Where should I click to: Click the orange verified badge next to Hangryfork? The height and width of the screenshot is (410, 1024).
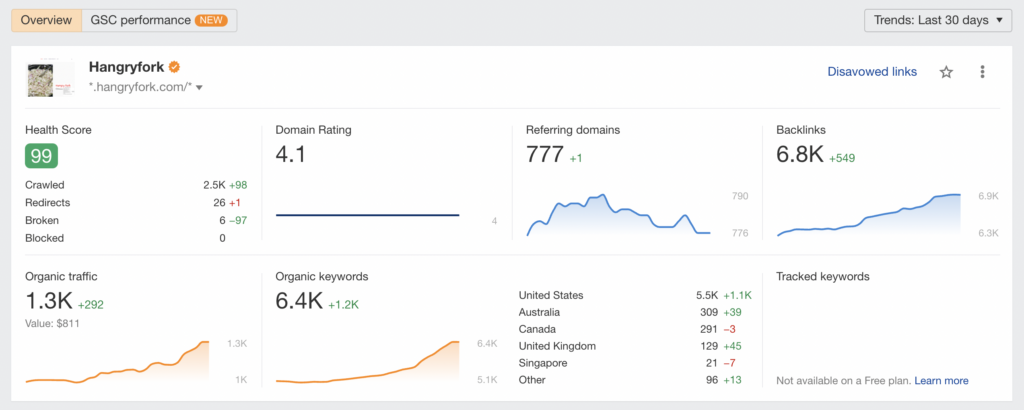click(174, 67)
